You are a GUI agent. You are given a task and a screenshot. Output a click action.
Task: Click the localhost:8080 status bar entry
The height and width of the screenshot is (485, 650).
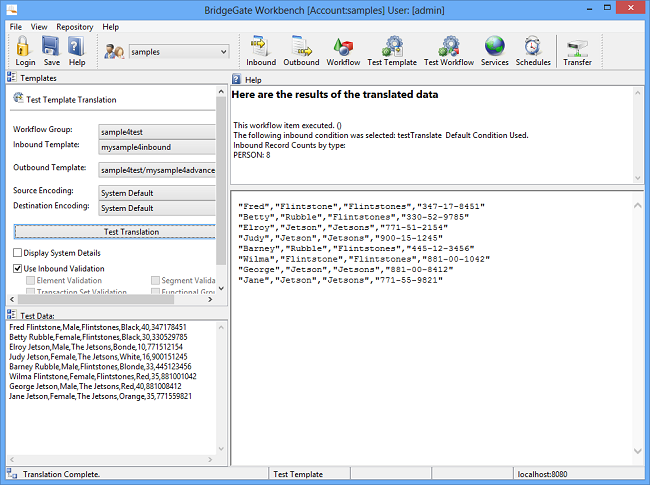(542, 474)
